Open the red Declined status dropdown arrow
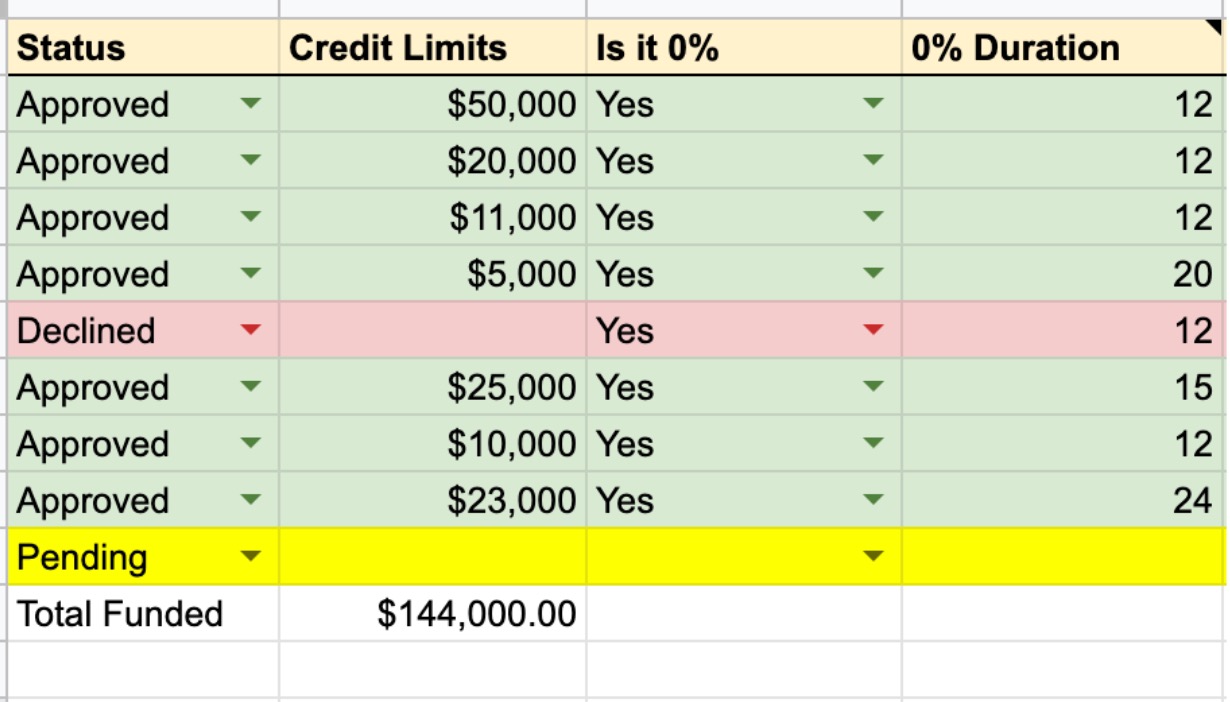The image size is (1230, 702). click(x=251, y=330)
